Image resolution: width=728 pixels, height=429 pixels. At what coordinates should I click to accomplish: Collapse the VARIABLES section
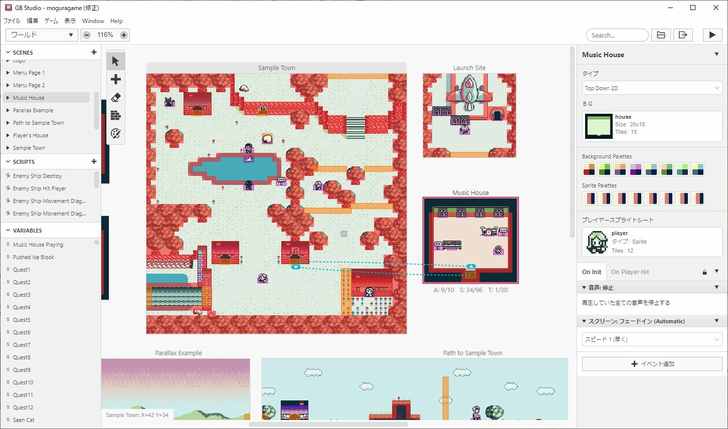[x=8, y=230]
